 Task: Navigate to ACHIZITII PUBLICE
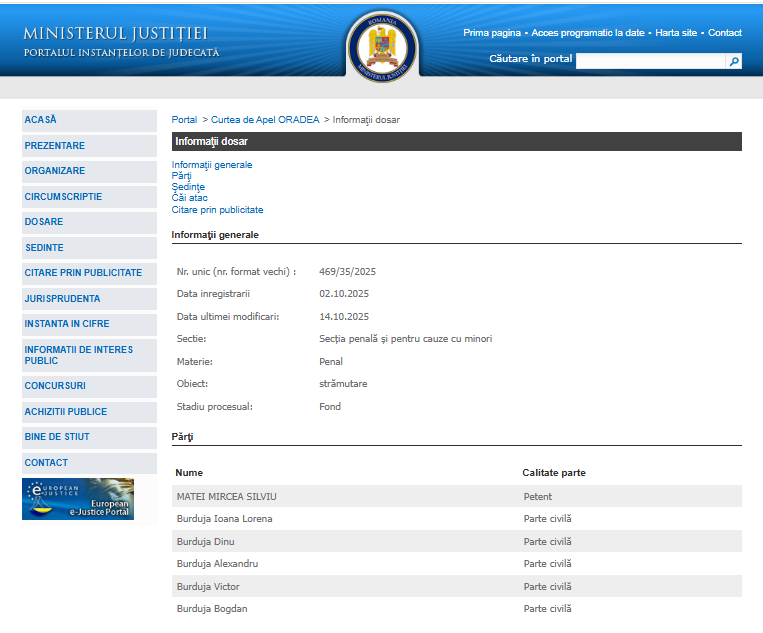click(x=66, y=412)
